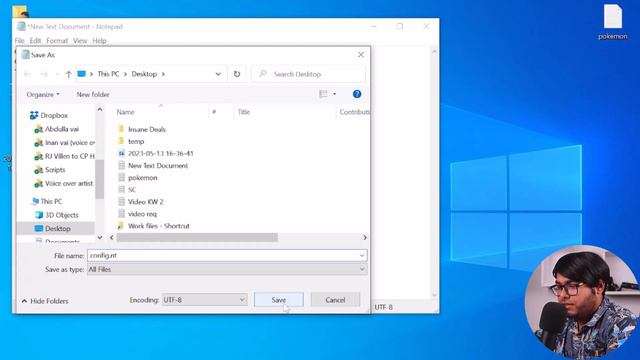Select the pokemon file in file list
640x360 pixels.
[142, 178]
